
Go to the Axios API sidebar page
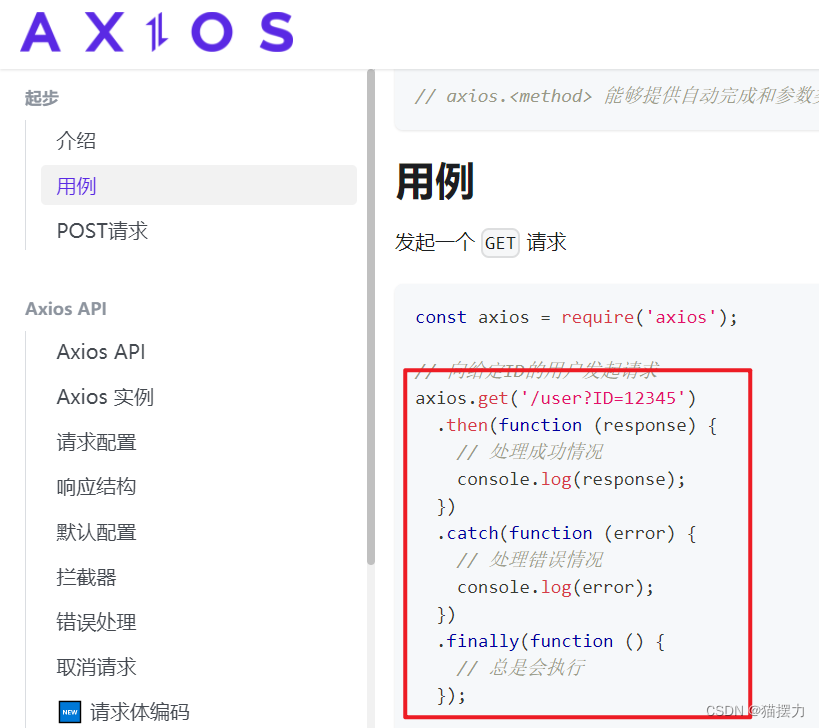[101, 352]
